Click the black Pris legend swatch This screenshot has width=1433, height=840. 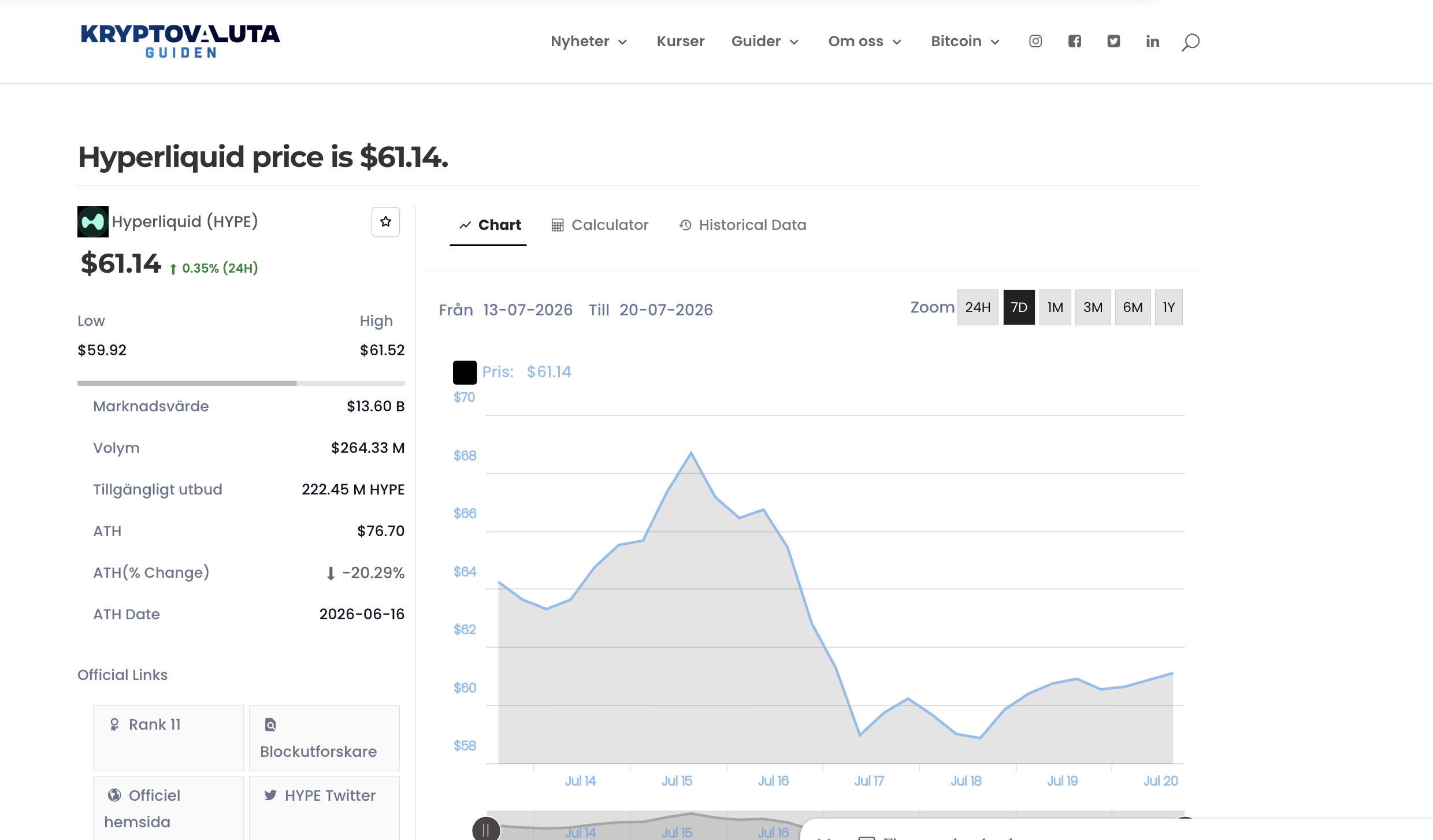click(465, 372)
